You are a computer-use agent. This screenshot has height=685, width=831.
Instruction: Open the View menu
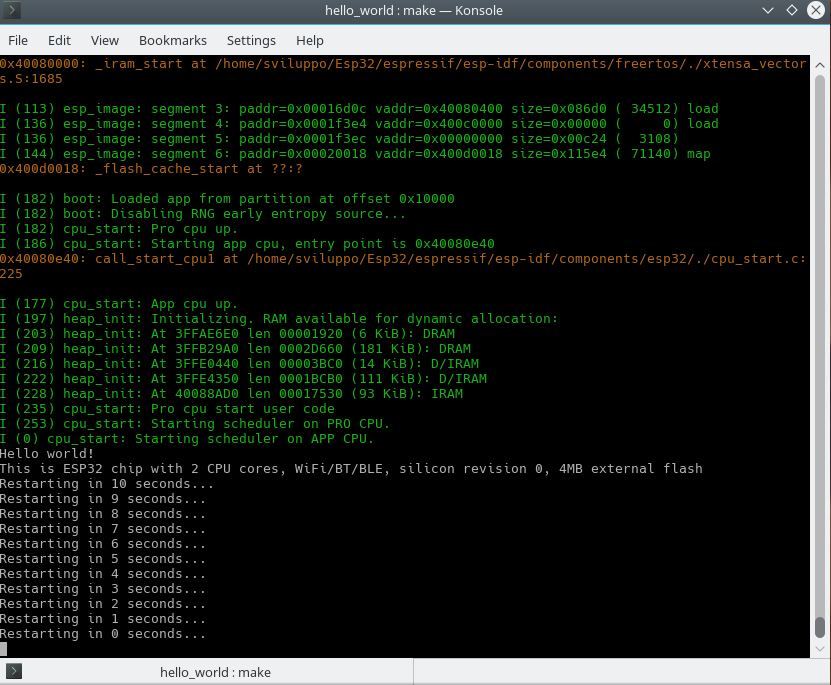pyautogui.click(x=104, y=40)
